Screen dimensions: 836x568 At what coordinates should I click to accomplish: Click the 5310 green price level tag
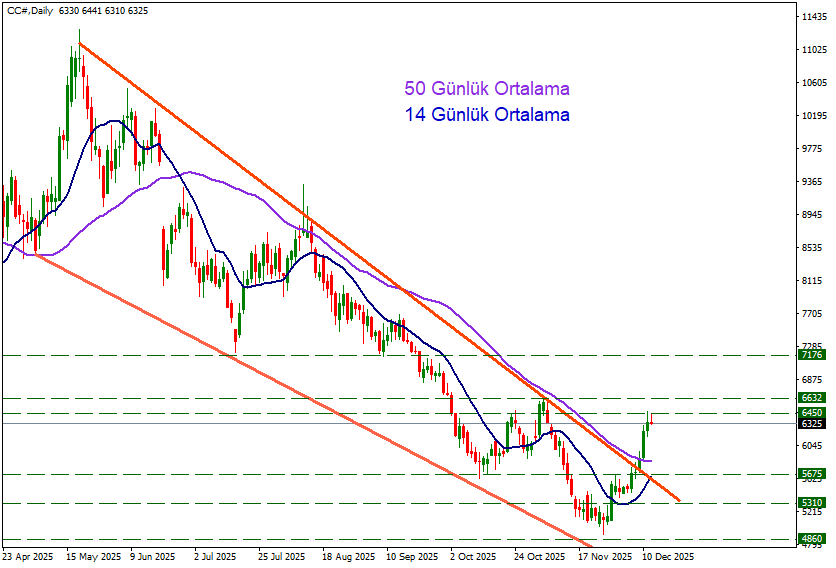pos(812,503)
